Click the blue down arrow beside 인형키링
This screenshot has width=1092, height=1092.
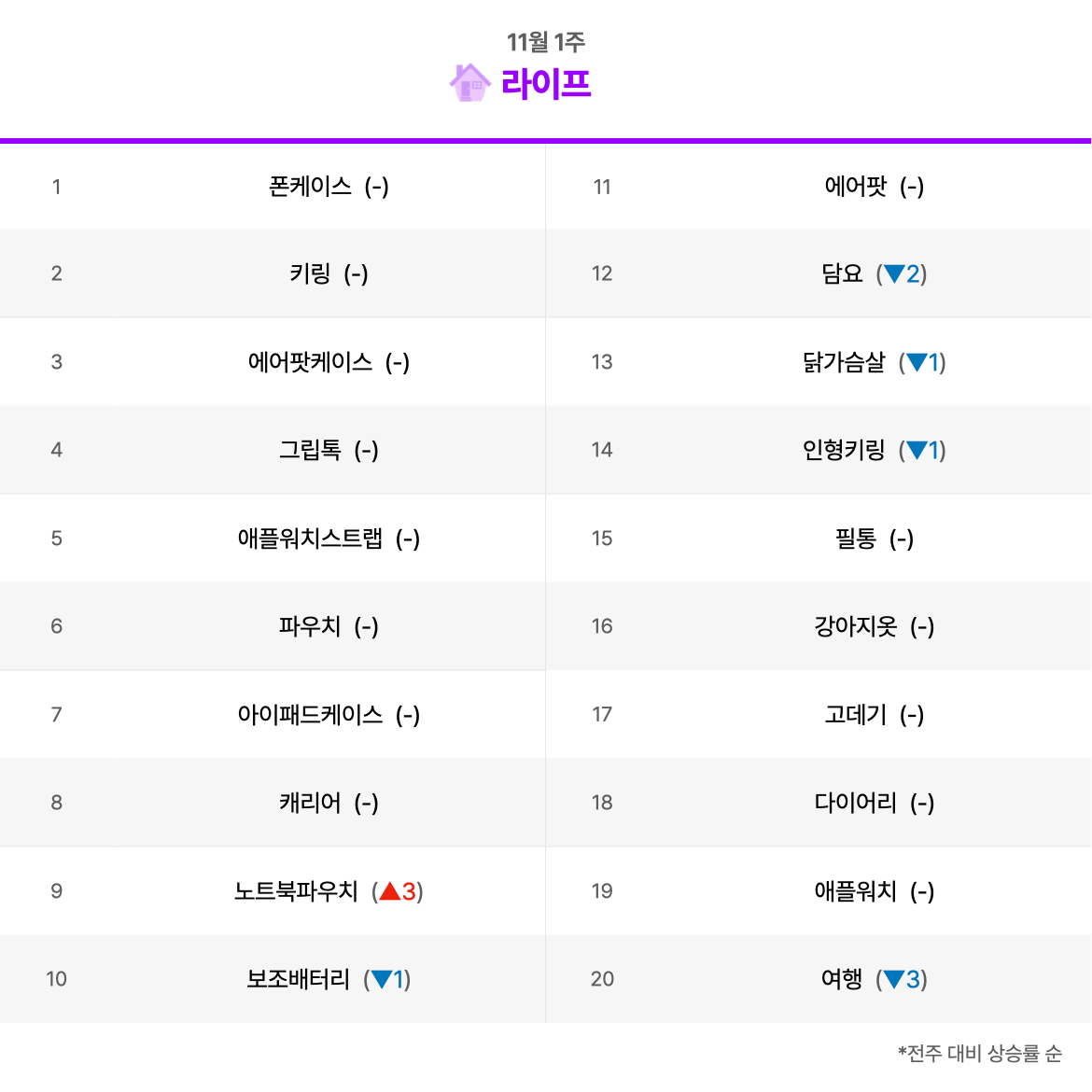917,451
